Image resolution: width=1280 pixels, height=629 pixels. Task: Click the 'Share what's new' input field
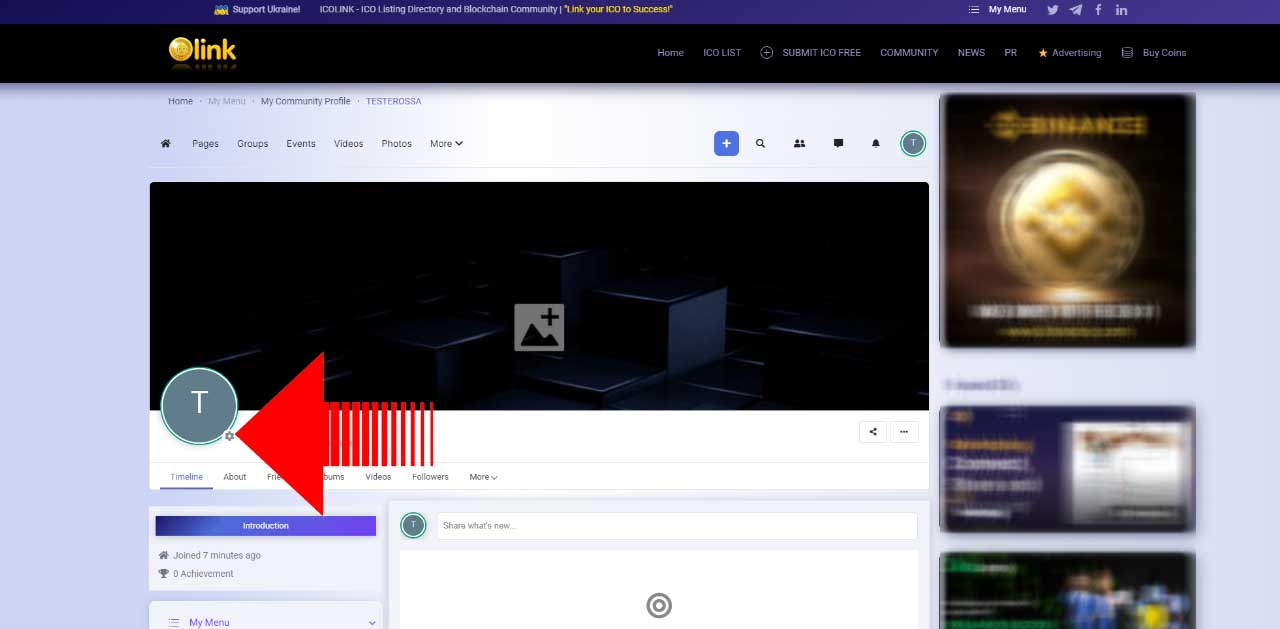676,526
